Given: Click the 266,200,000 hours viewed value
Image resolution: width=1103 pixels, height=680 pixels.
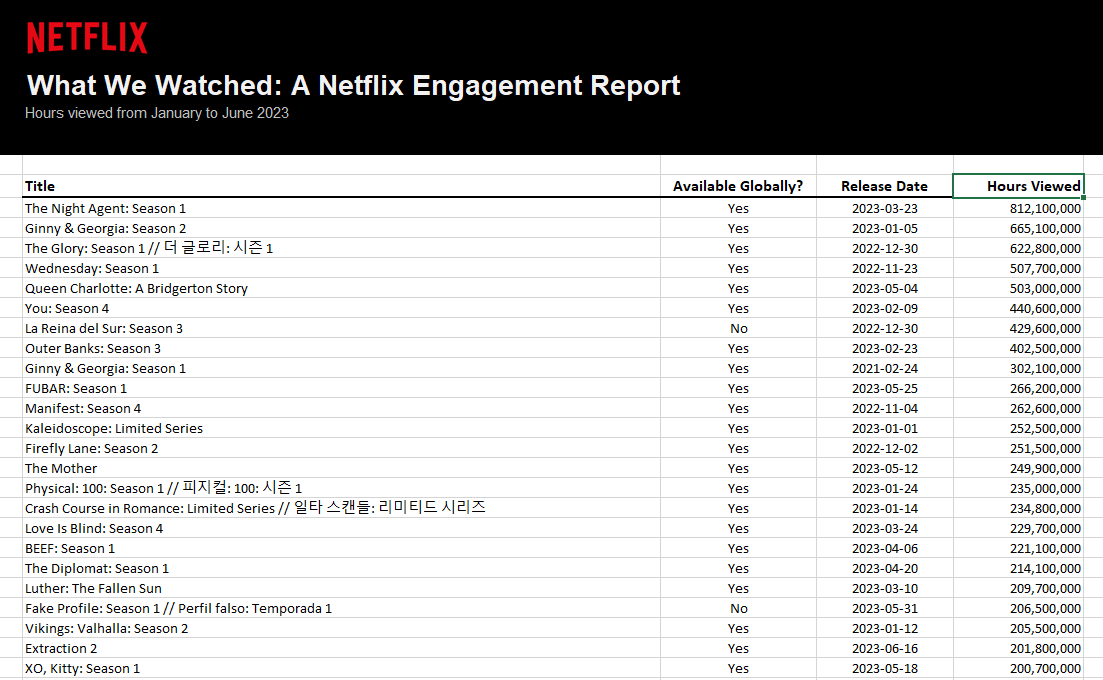Looking at the screenshot, I should 1045,389.
